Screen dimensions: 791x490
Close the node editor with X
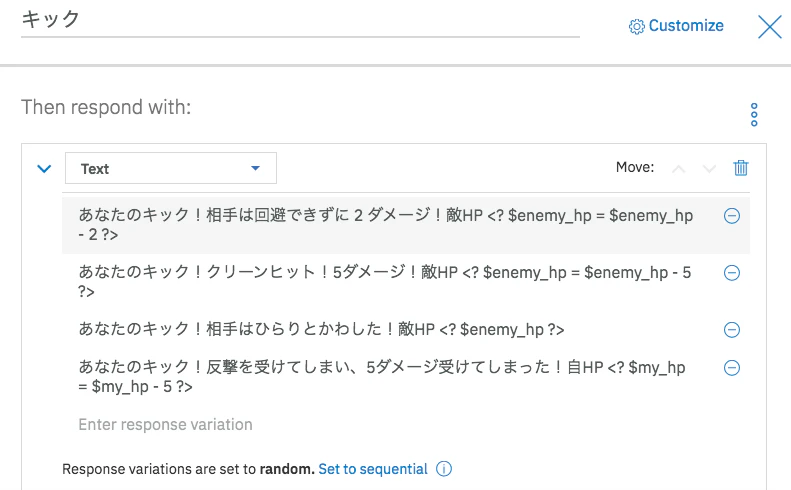click(x=769, y=26)
